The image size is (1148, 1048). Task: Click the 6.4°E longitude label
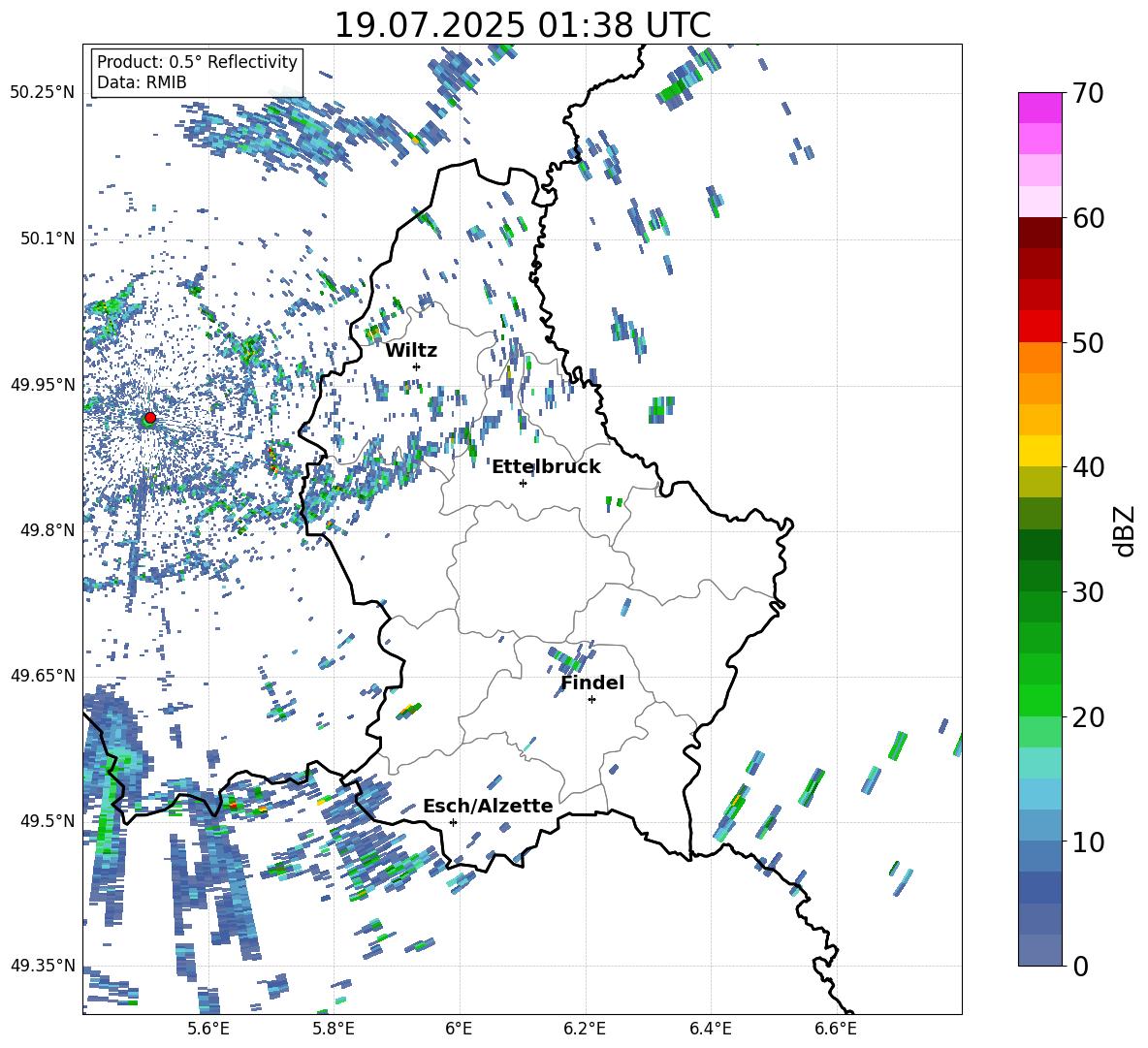click(x=710, y=1029)
